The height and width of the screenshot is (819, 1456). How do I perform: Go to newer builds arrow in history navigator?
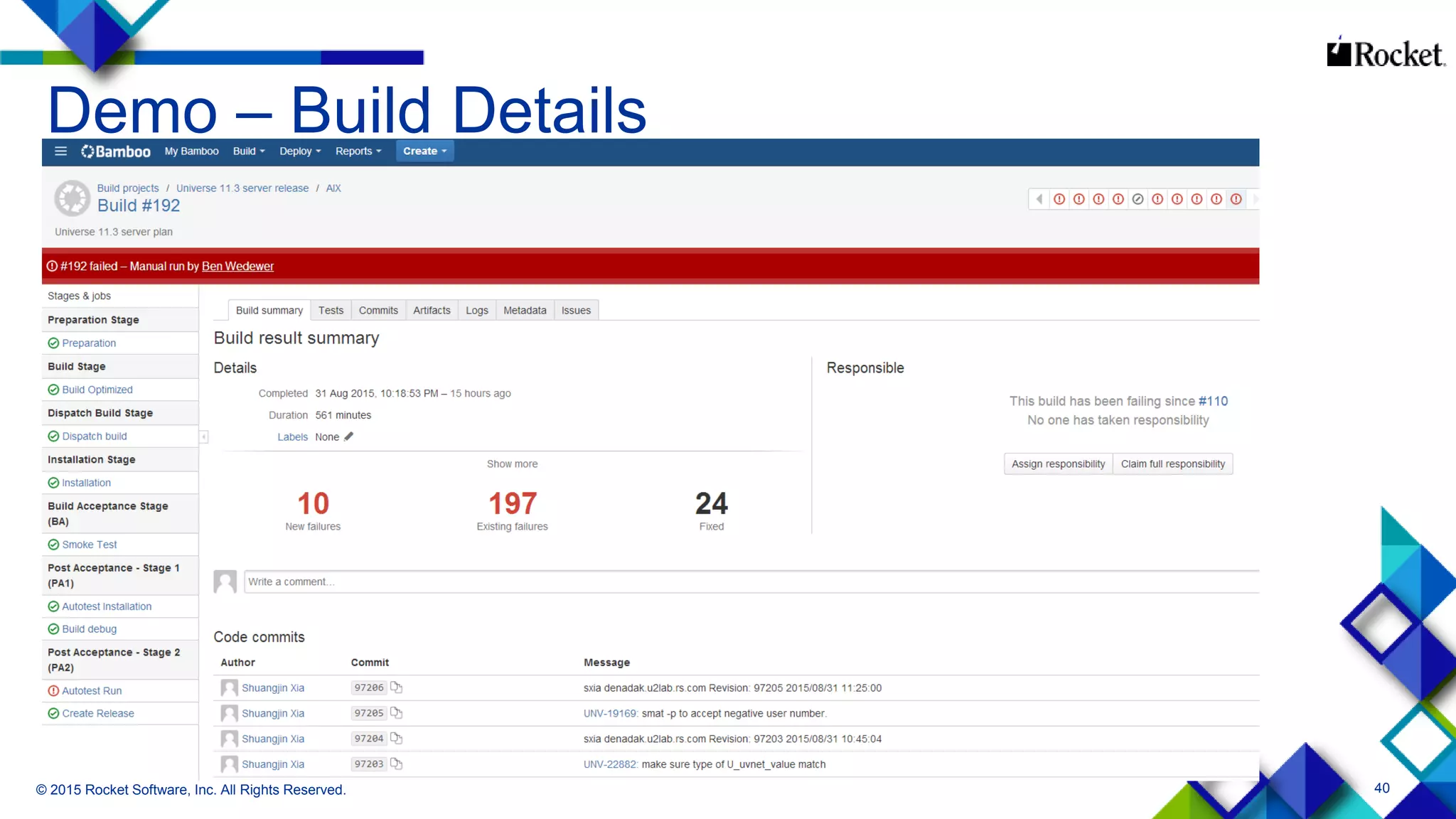point(1255,199)
